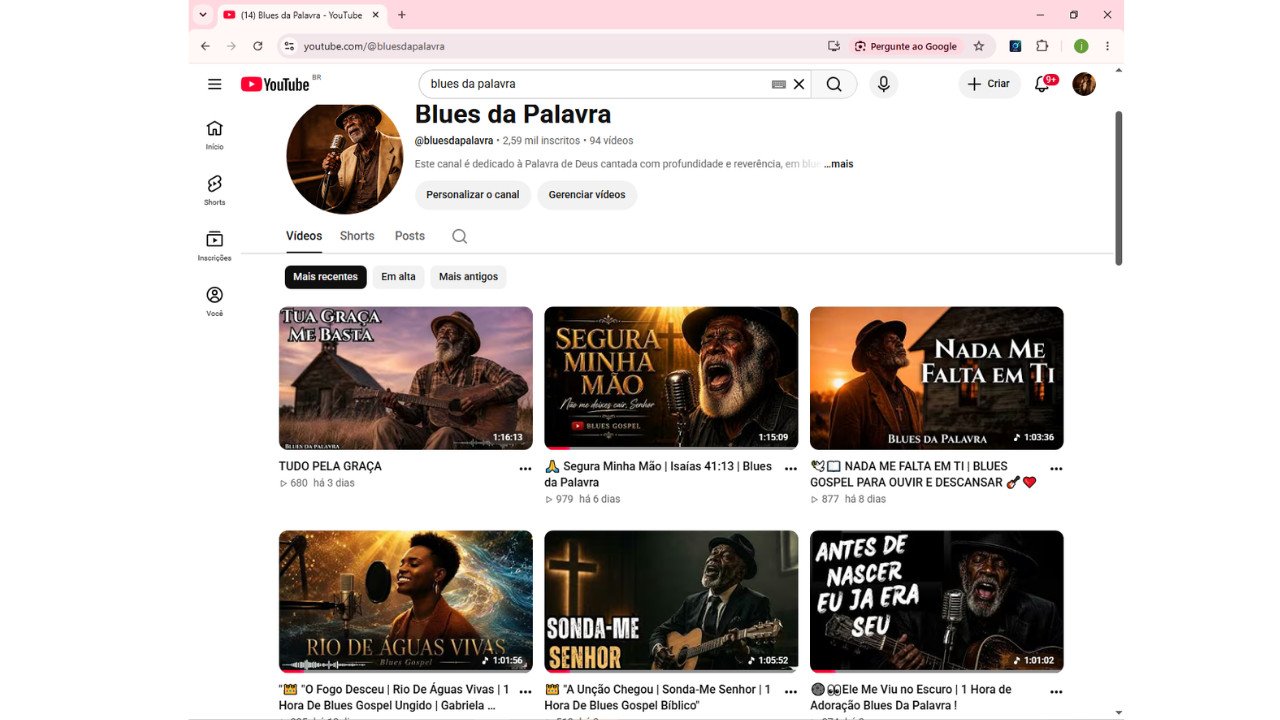
Task: Click the search magnifier button
Action: (834, 84)
